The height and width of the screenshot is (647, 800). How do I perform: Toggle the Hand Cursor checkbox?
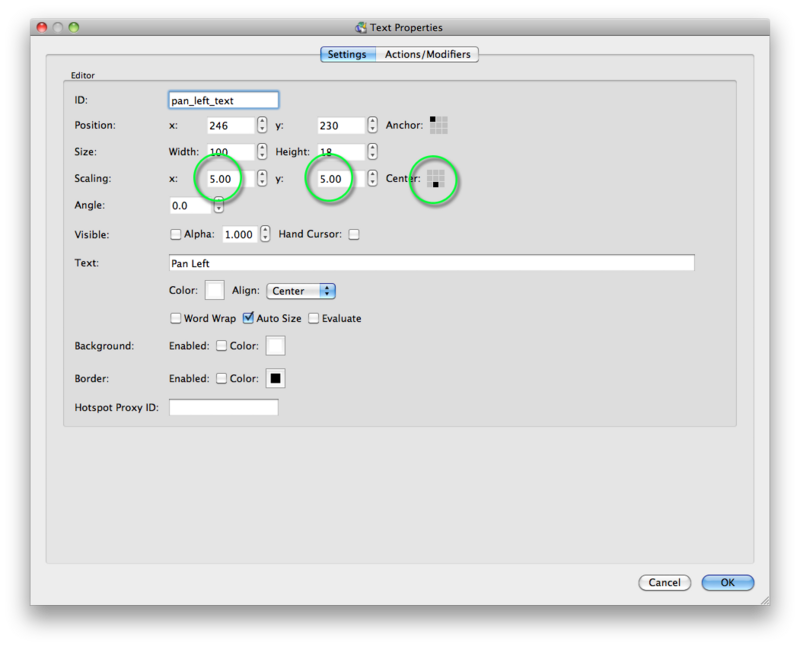353,234
